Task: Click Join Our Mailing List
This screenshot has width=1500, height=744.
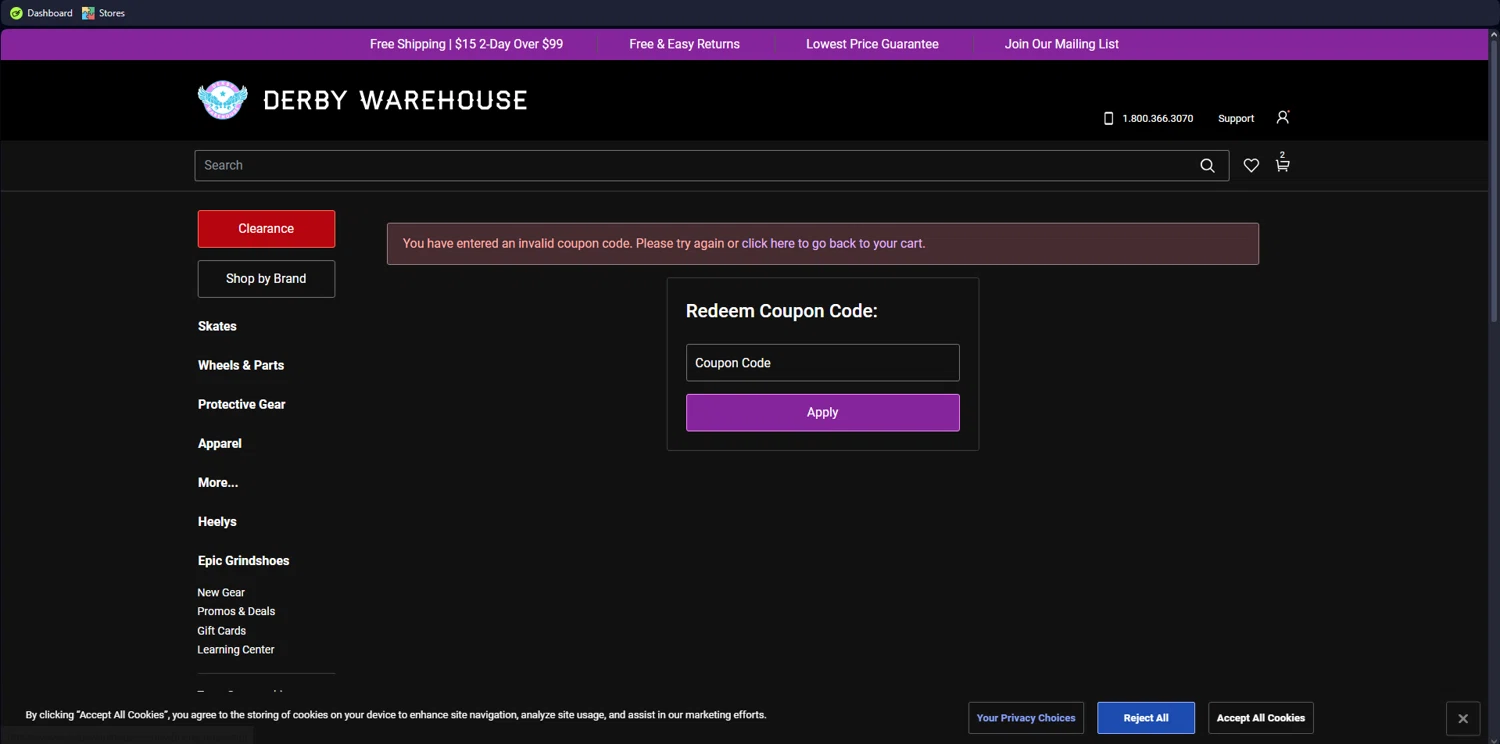Action: click(1062, 44)
